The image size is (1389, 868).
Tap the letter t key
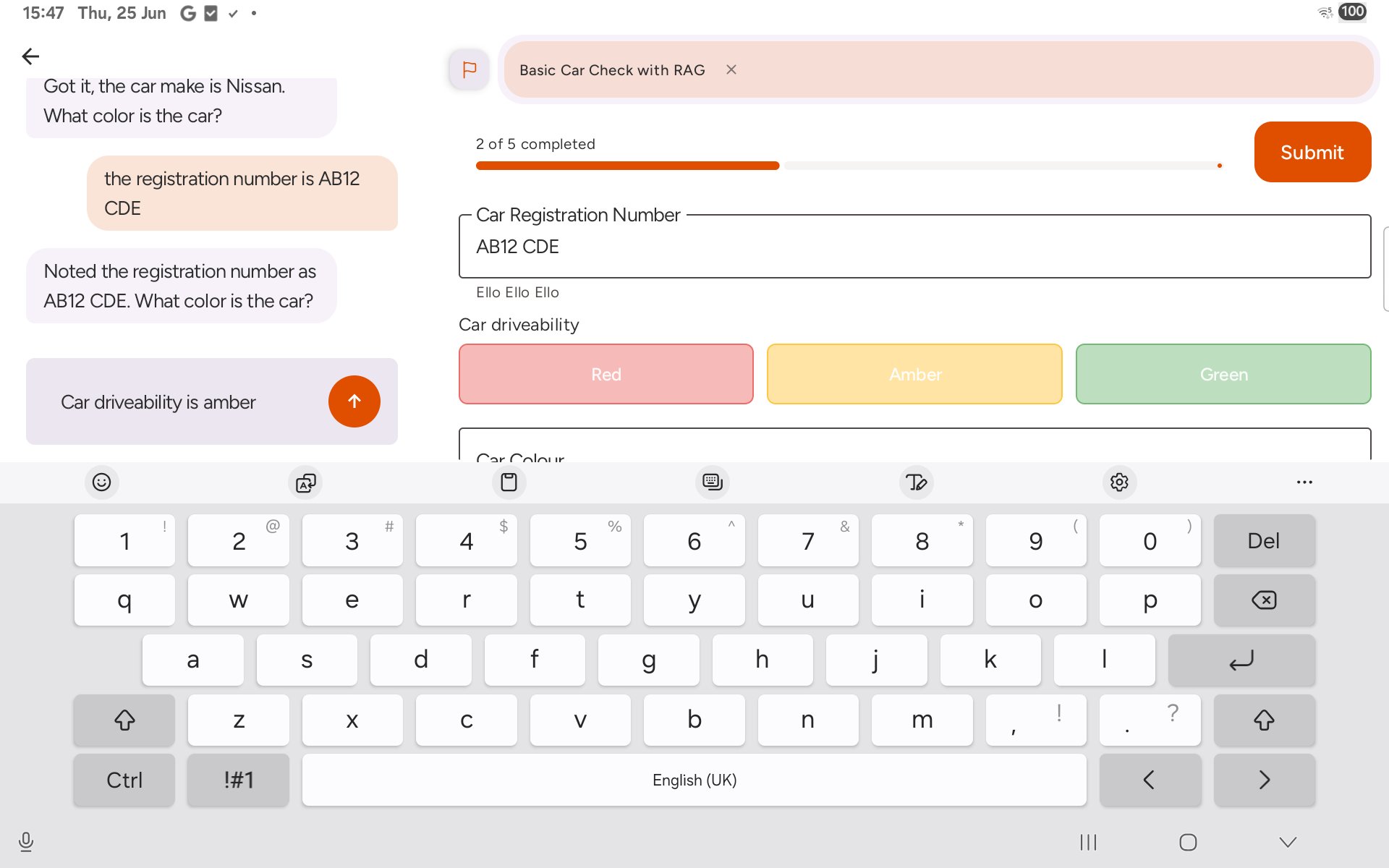click(x=580, y=600)
